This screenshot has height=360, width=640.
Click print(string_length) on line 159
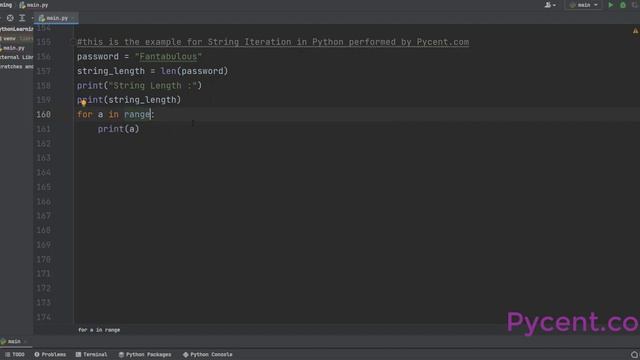pyautogui.click(x=129, y=100)
